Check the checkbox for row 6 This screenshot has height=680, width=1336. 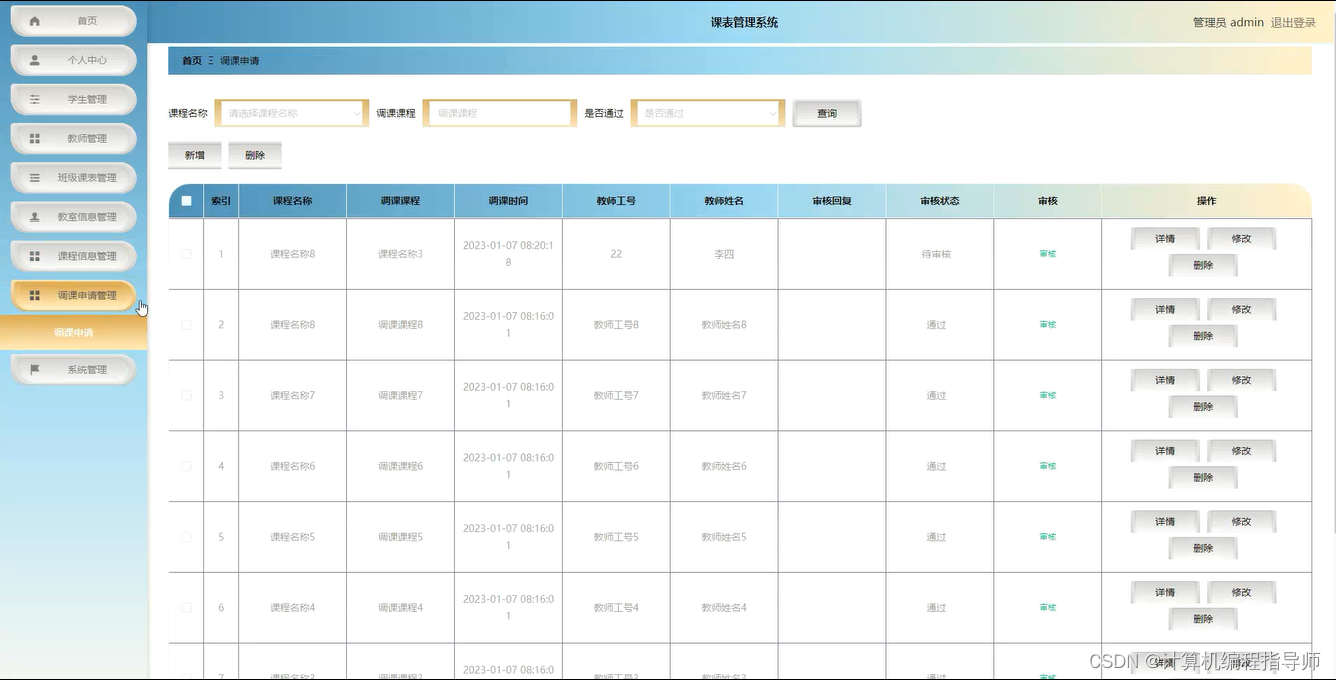click(186, 608)
